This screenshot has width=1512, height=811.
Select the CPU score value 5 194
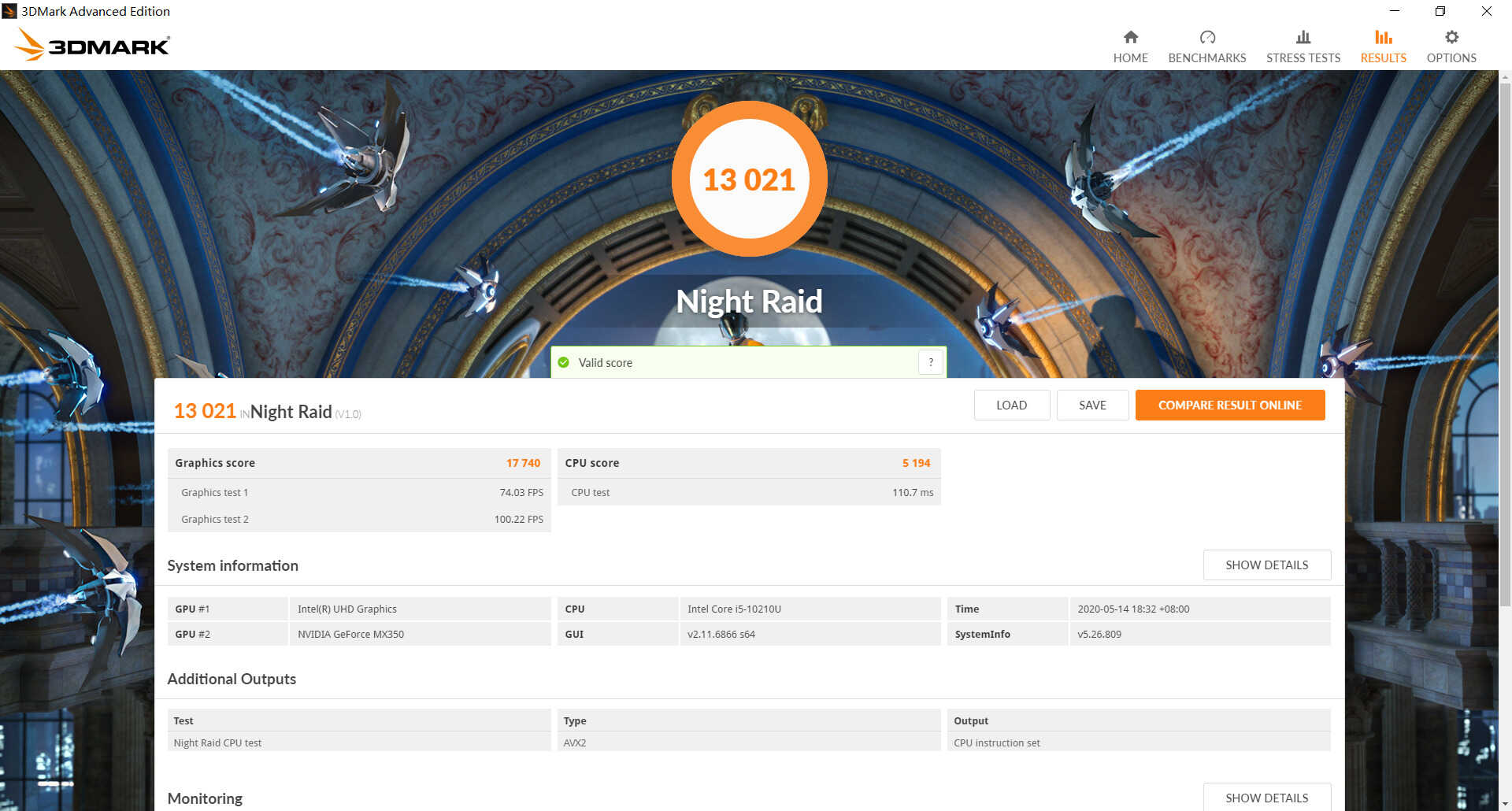[916, 463]
